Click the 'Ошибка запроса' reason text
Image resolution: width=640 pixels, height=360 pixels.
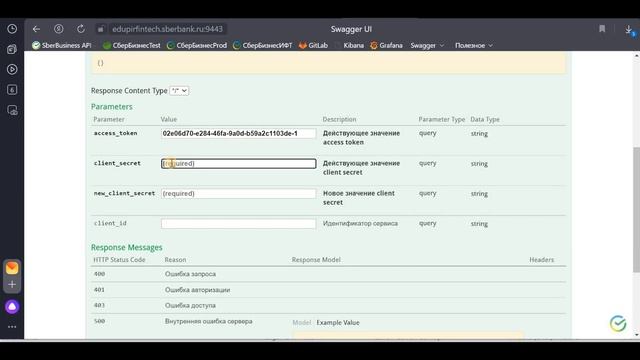point(190,274)
